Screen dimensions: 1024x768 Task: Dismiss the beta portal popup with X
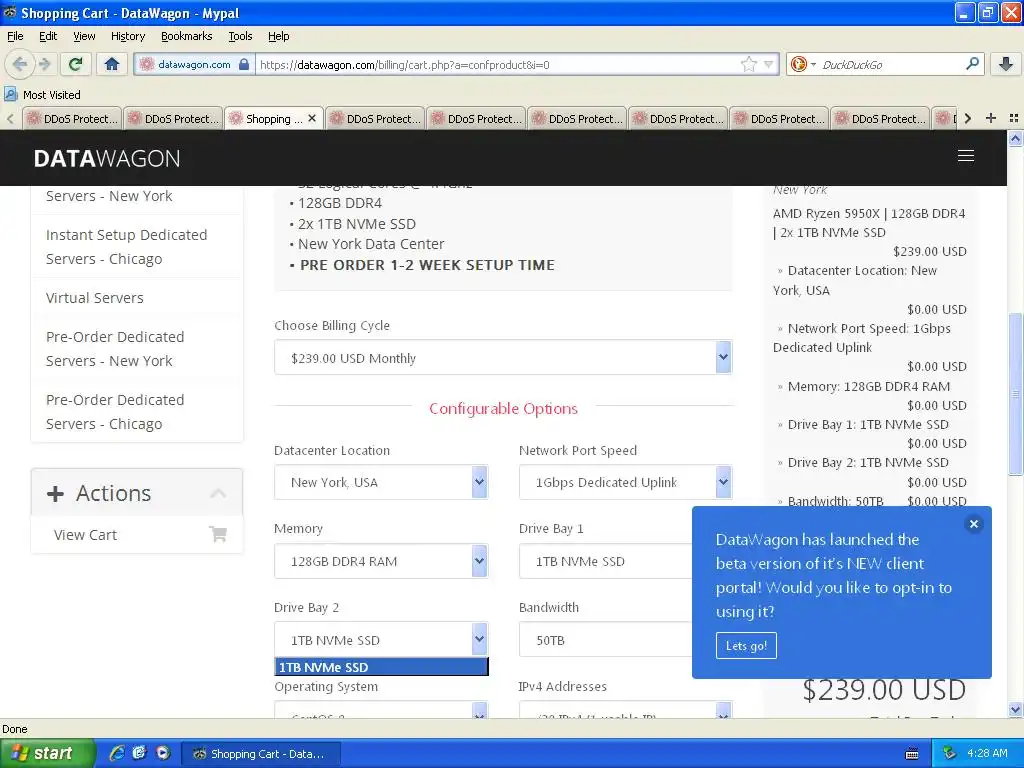tap(973, 524)
